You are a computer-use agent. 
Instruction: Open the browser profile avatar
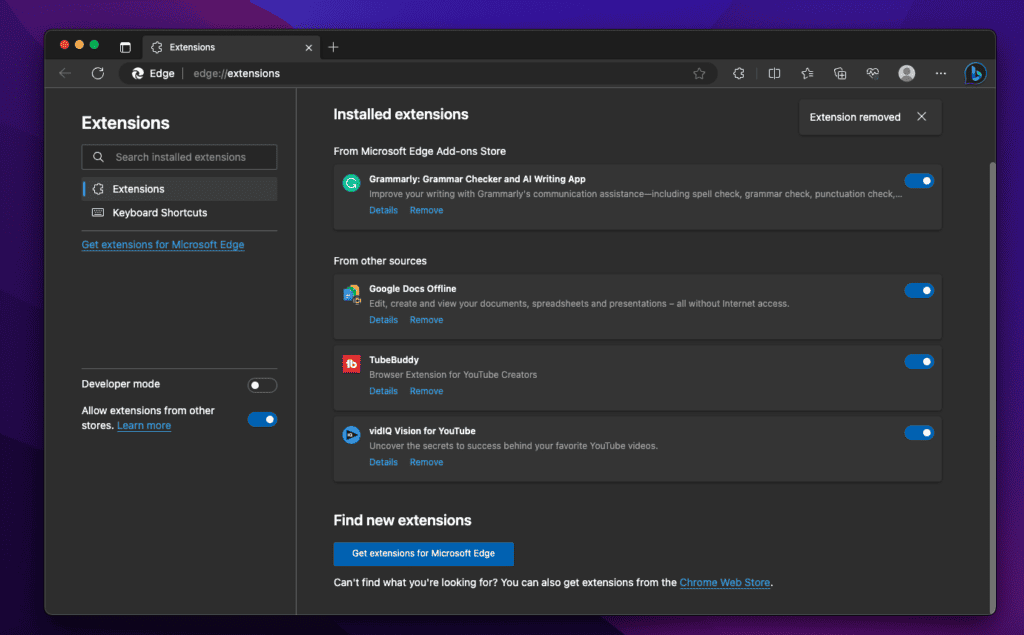[x=906, y=73]
